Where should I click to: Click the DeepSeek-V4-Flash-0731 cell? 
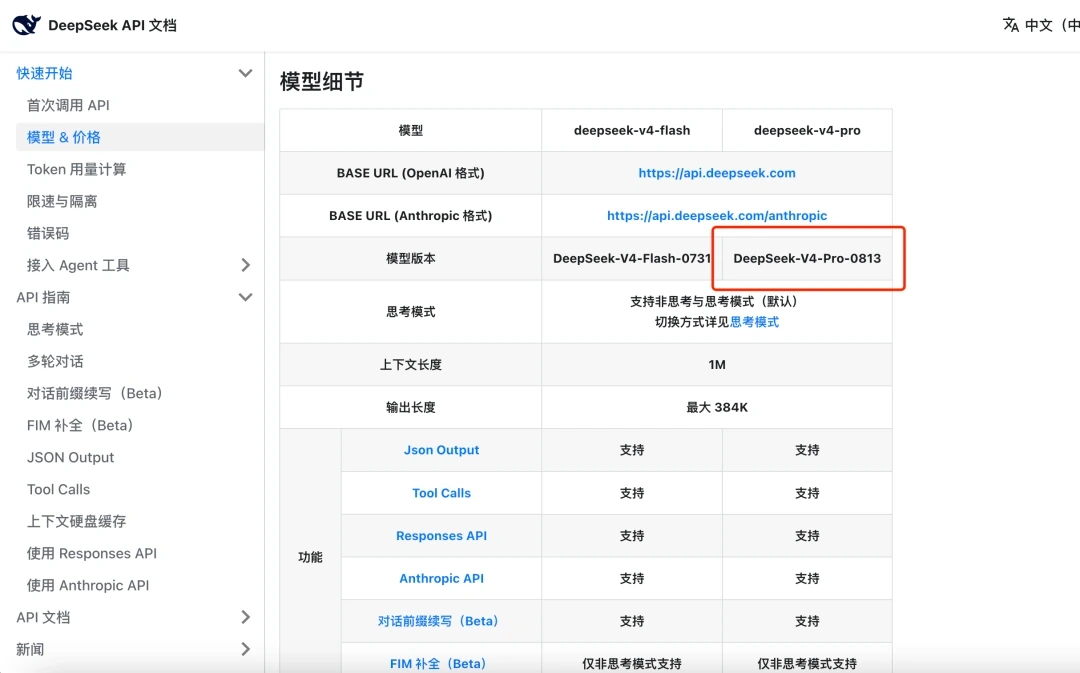632,258
